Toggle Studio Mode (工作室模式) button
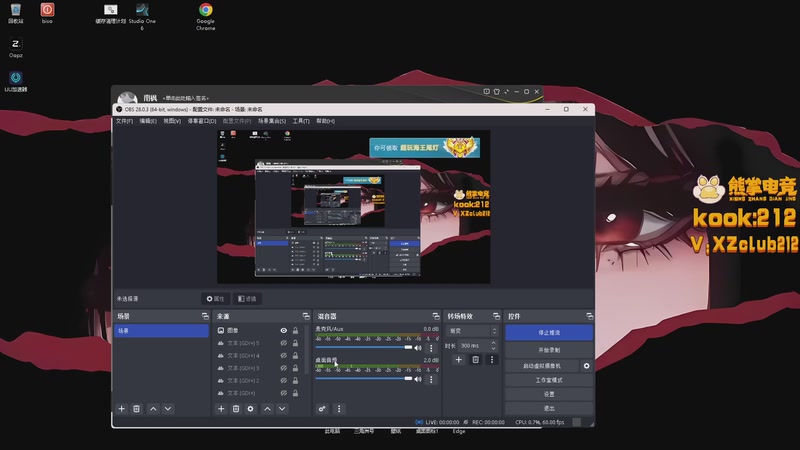The width and height of the screenshot is (800, 450). pos(549,380)
